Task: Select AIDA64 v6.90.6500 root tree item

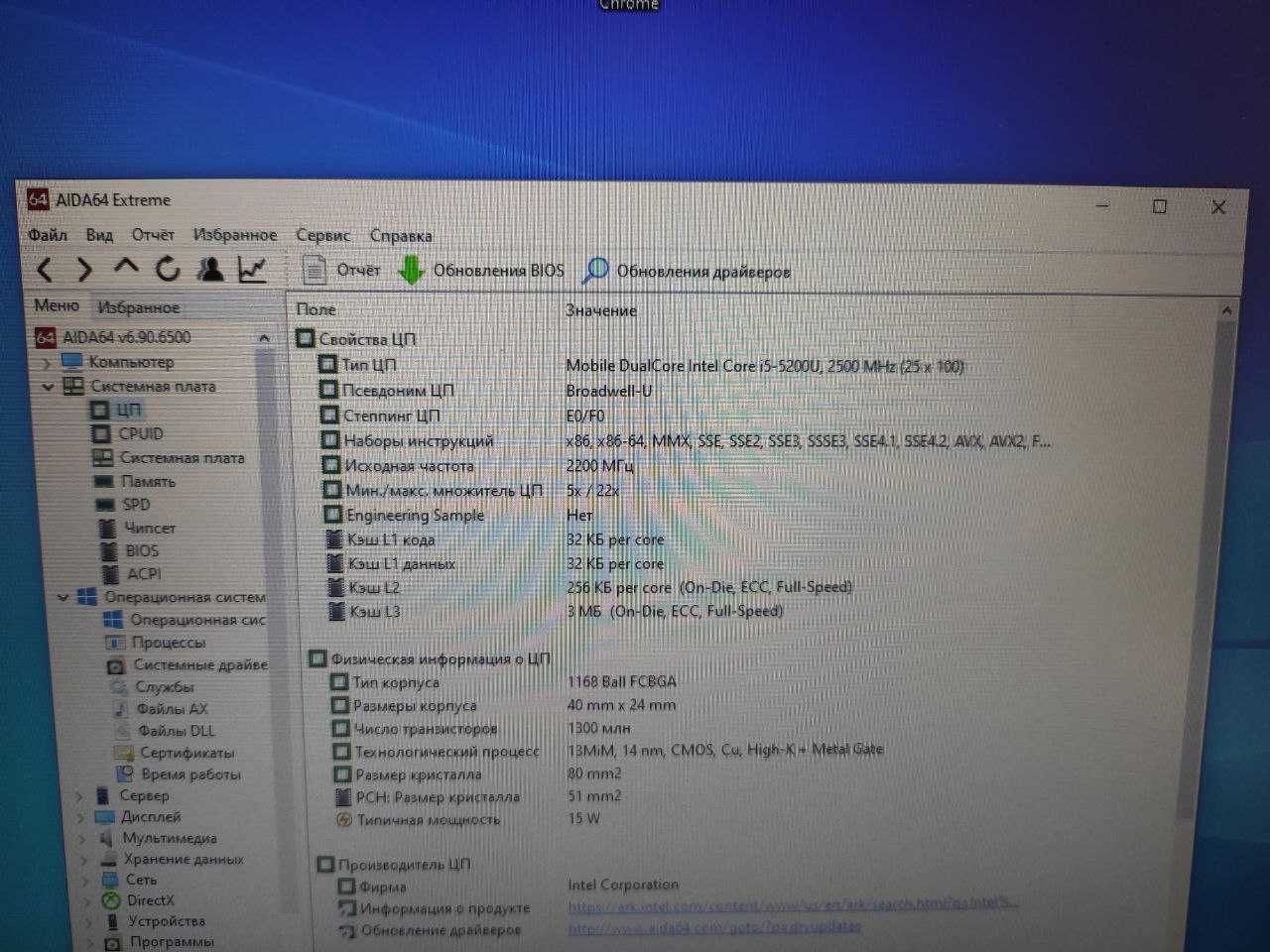Action: pos(114,337)
